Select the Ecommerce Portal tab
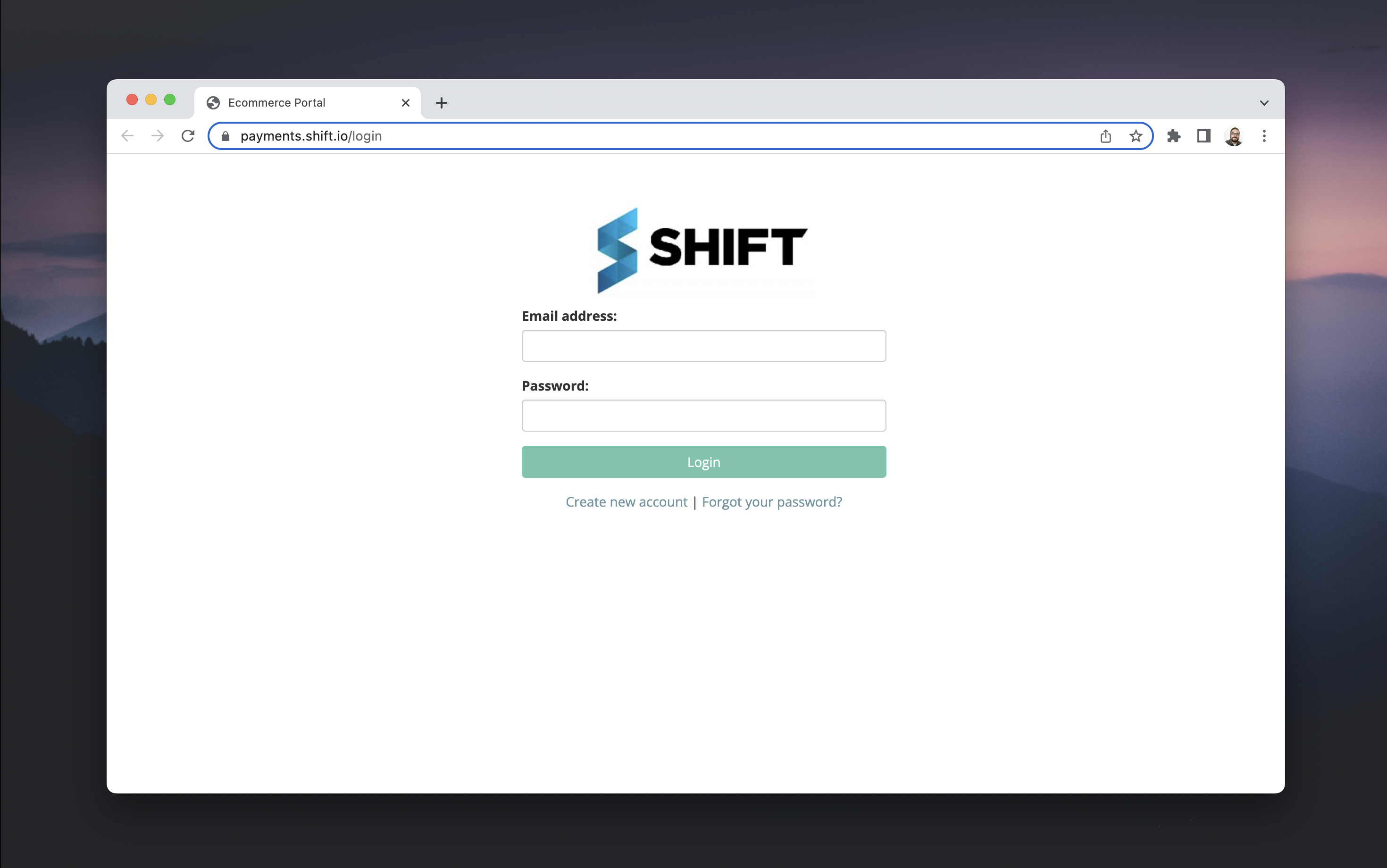 (x=277, y=103)
